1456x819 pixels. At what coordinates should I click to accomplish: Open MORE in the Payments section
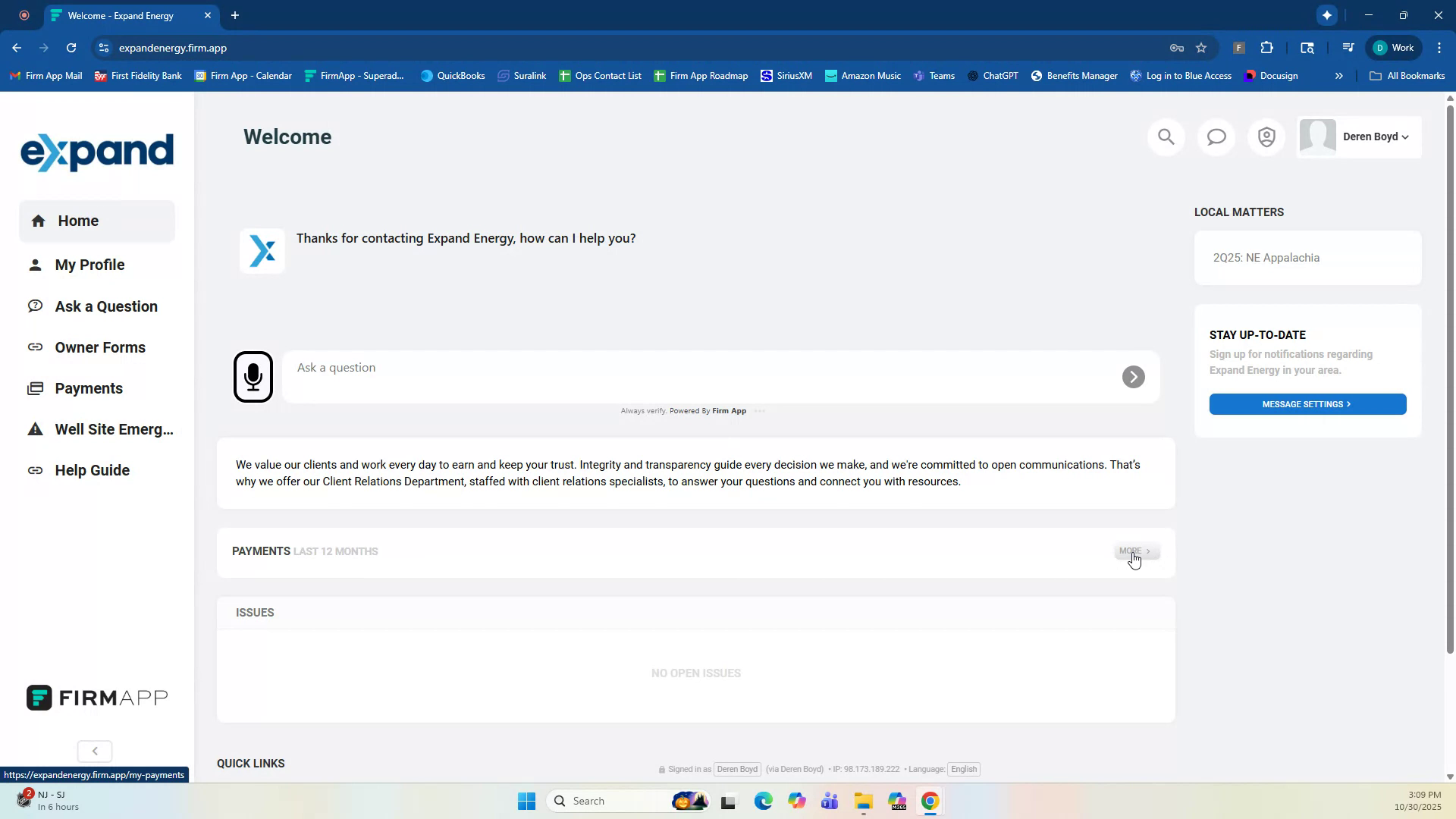click(x=1133, y=551)
